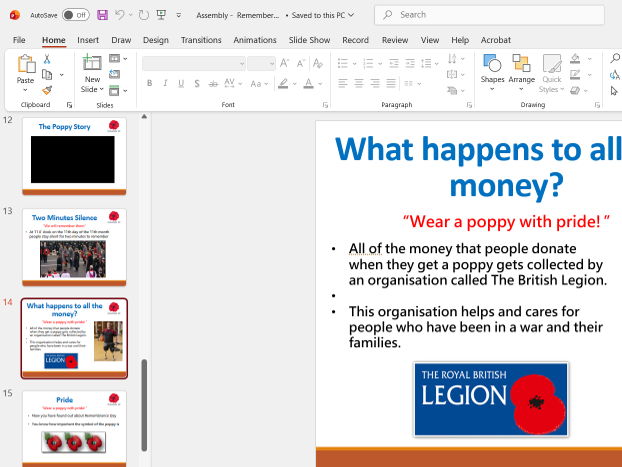Toggle Strikethrough formatting
Image resolution: width=622 pixels, height=467 pixels.
[213, 83]
